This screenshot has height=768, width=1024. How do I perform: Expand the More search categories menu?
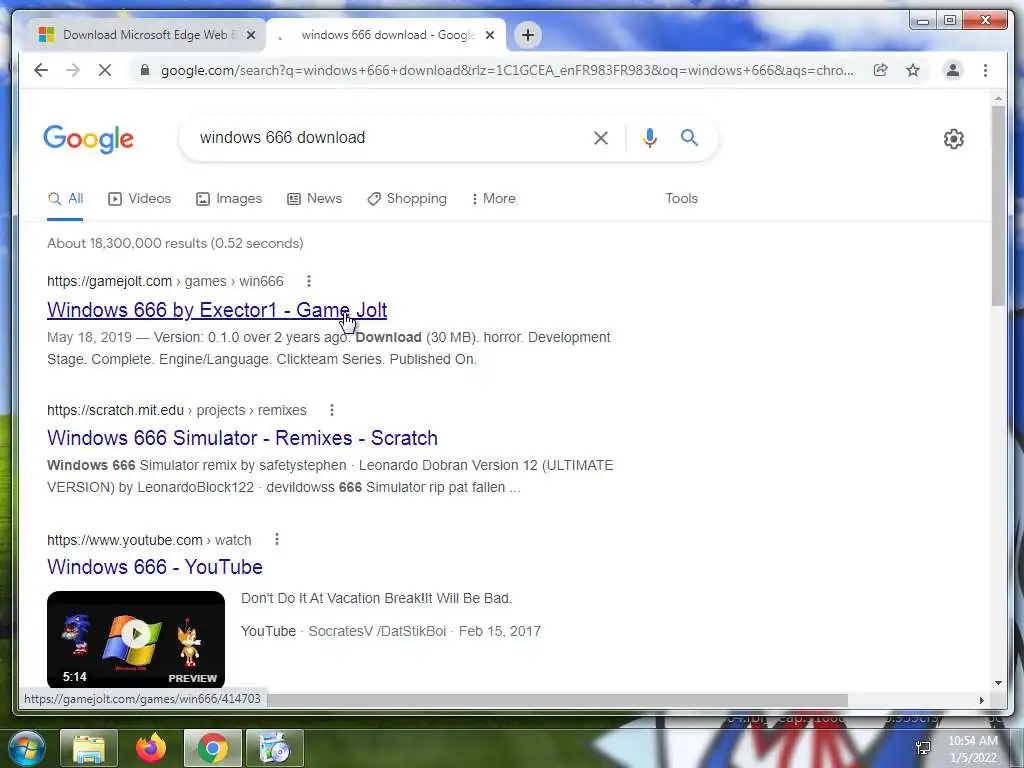click(494, 199)
